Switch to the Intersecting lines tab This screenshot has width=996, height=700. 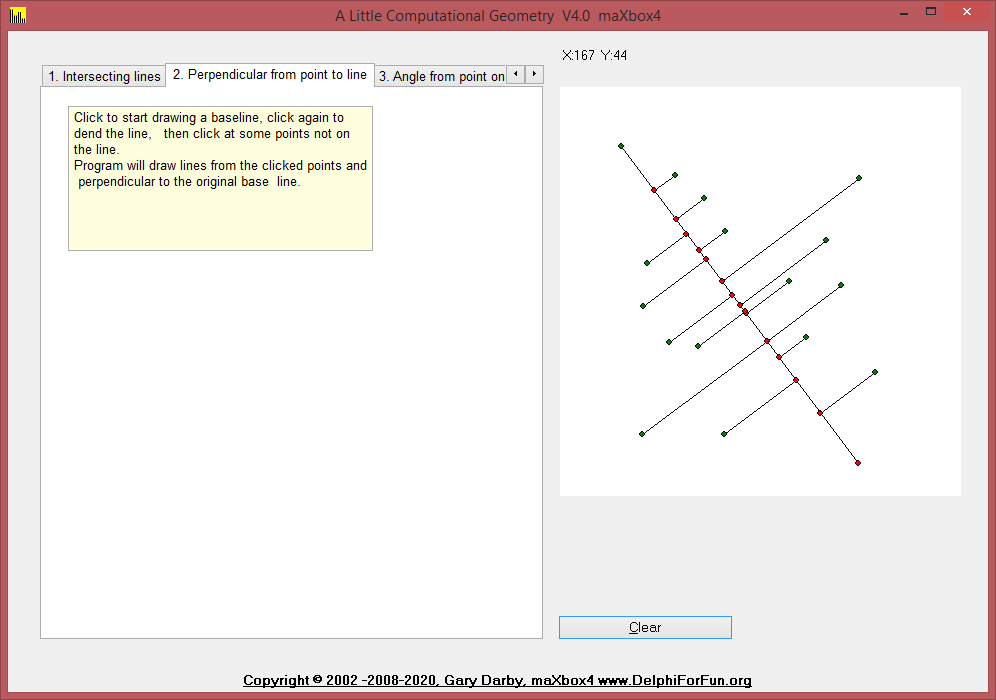(104, 77)
